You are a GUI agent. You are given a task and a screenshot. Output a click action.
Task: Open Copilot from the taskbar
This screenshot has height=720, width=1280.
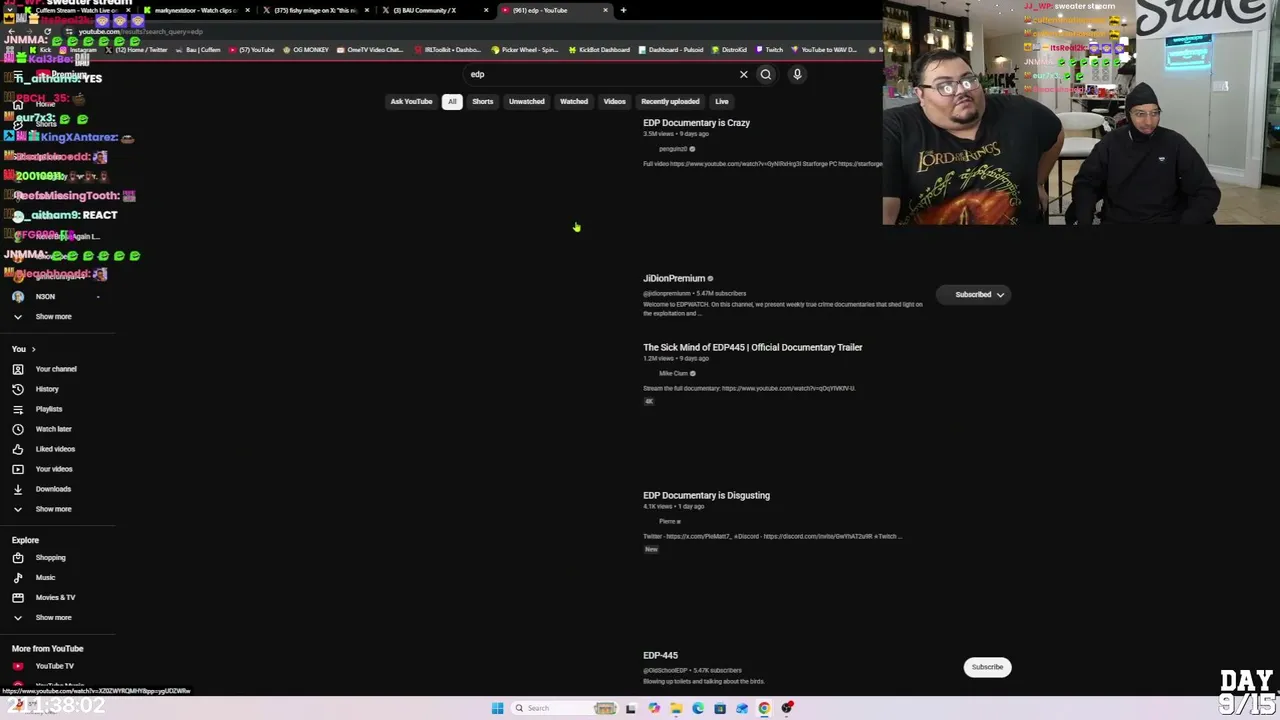[654, 708]
